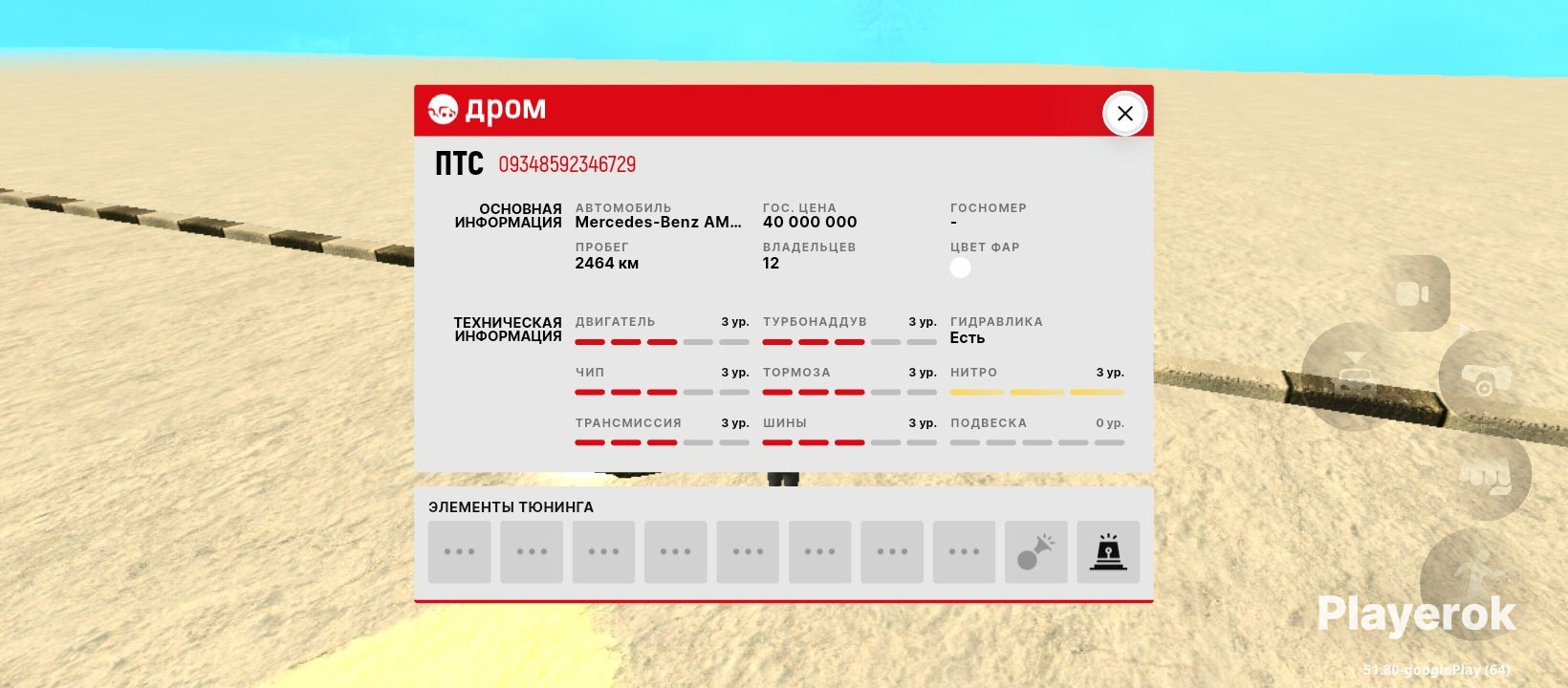Click the ПТС number 09348592346729
The image size is (1568, 688).
pyautogui.click(x=567, y=164)
